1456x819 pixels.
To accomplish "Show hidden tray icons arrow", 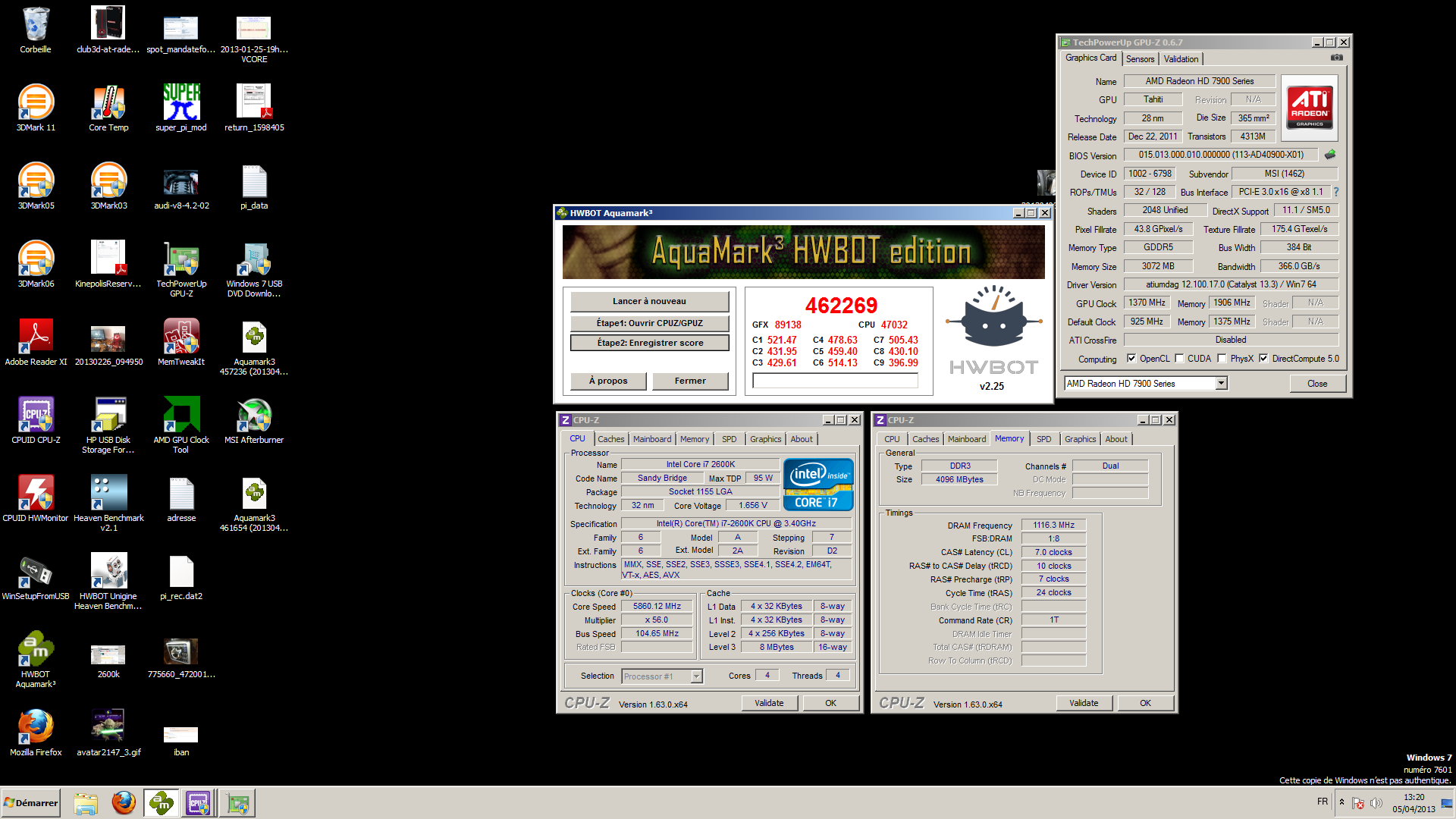I will click(x=1341, y=802).
